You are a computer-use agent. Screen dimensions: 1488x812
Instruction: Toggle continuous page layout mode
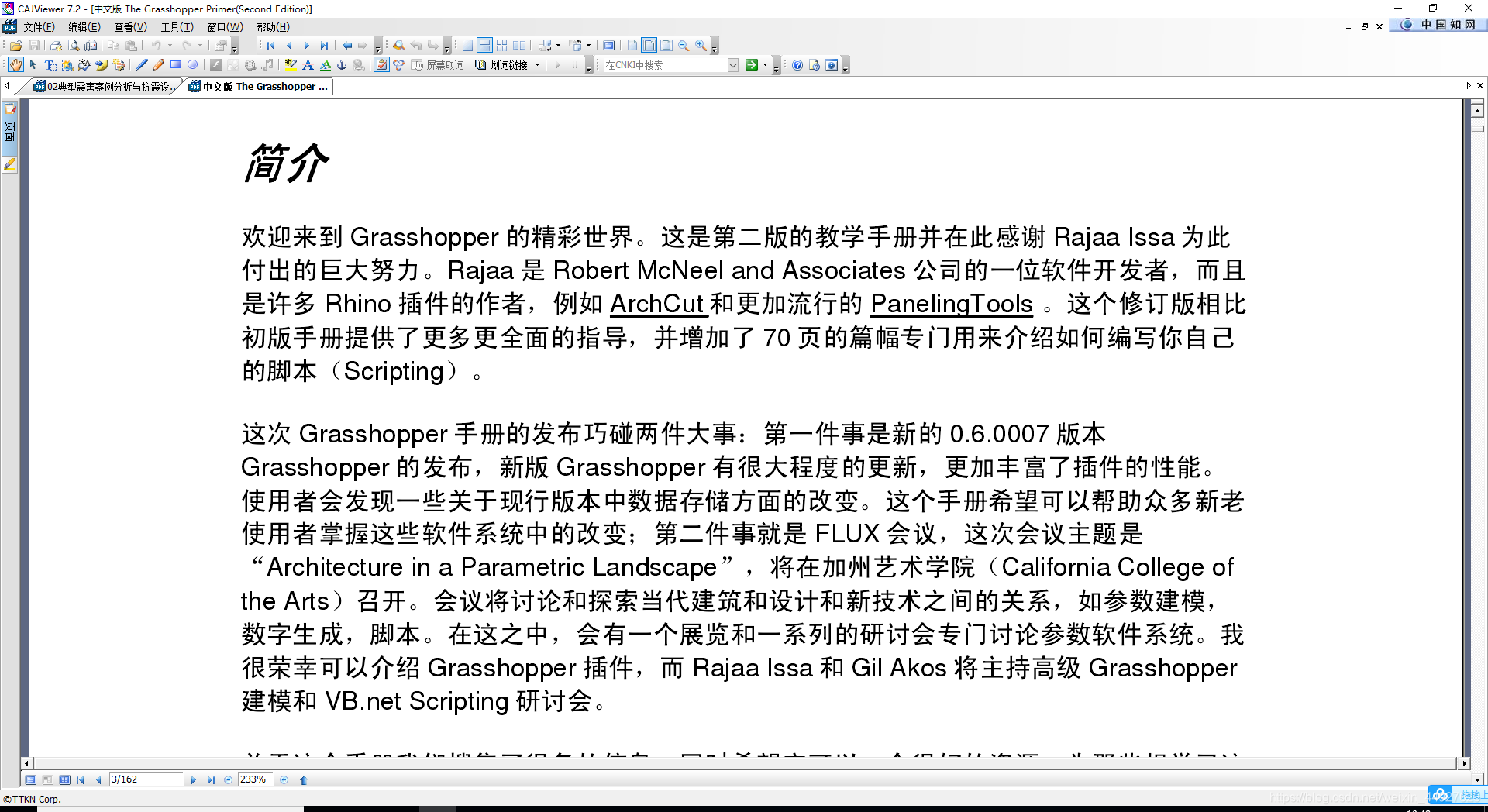pos(484,46)
